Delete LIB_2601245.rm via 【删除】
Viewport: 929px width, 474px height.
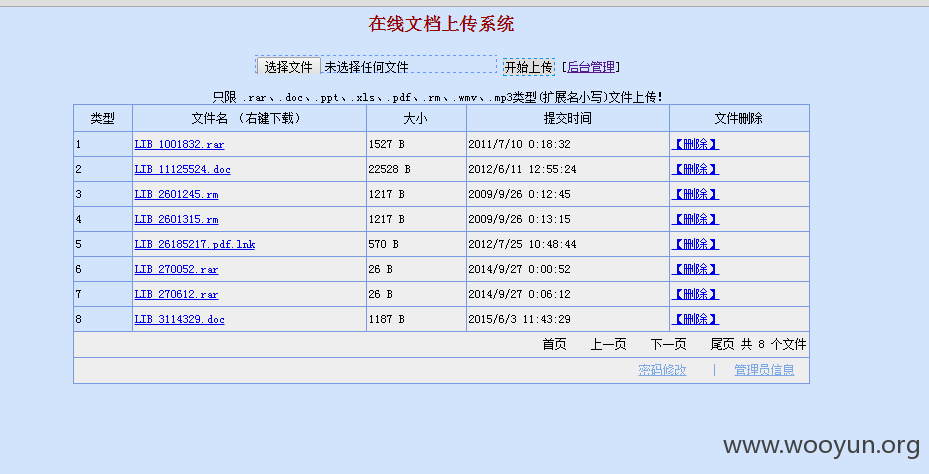coord(696,194)
